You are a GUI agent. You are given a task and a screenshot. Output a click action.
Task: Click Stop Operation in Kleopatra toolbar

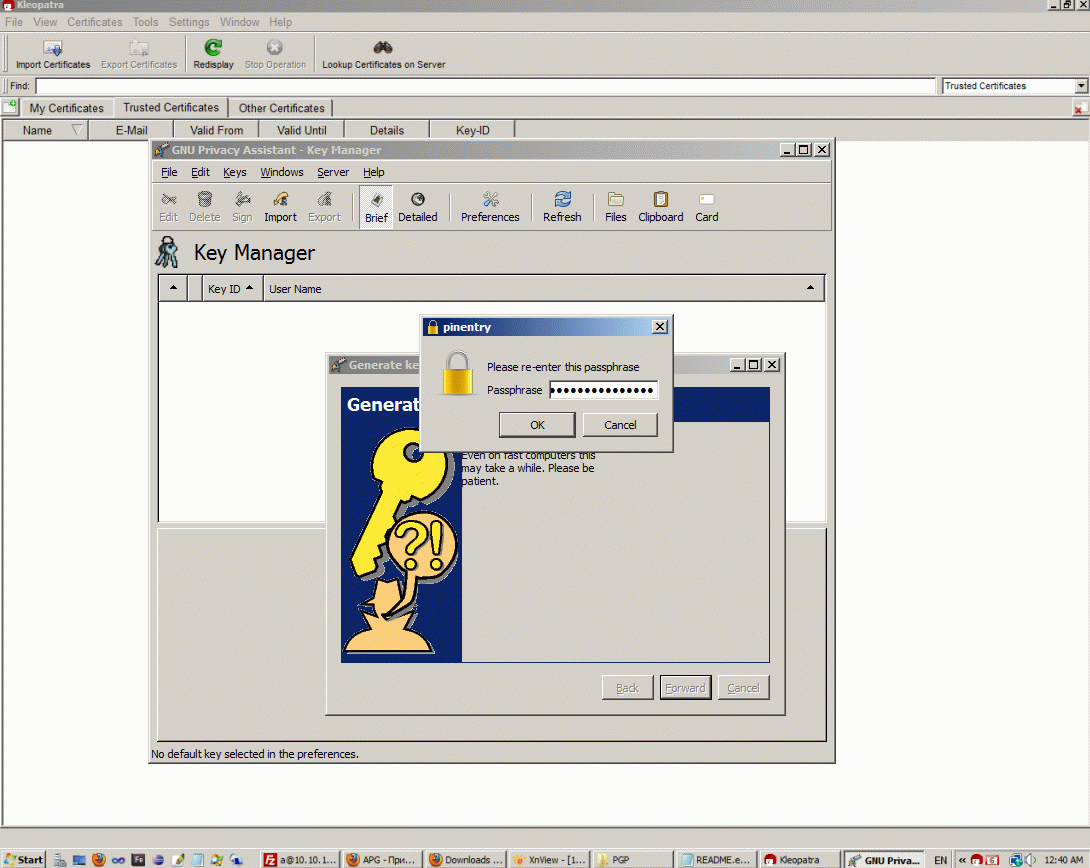[275, 54]
